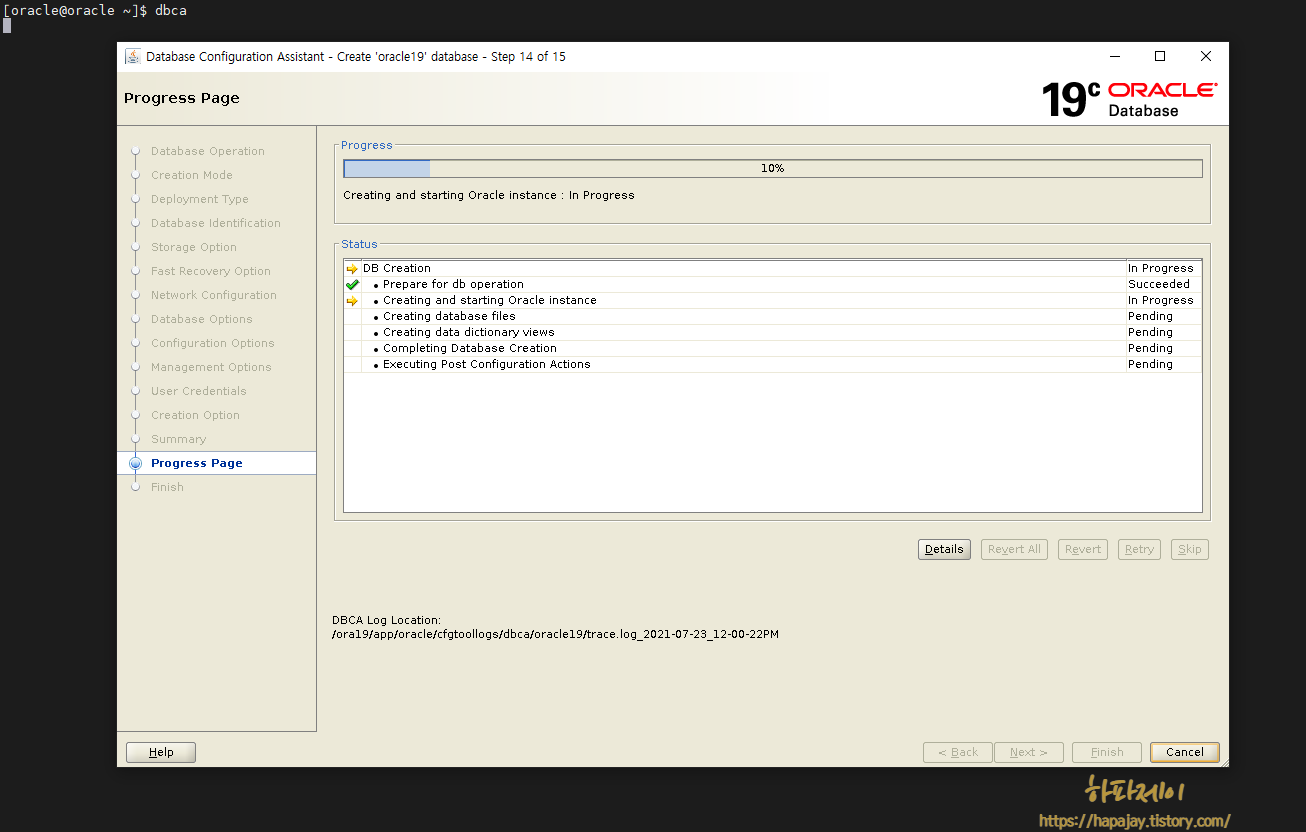Click the yellow arrow beside DB Creation

click(352, 269)
